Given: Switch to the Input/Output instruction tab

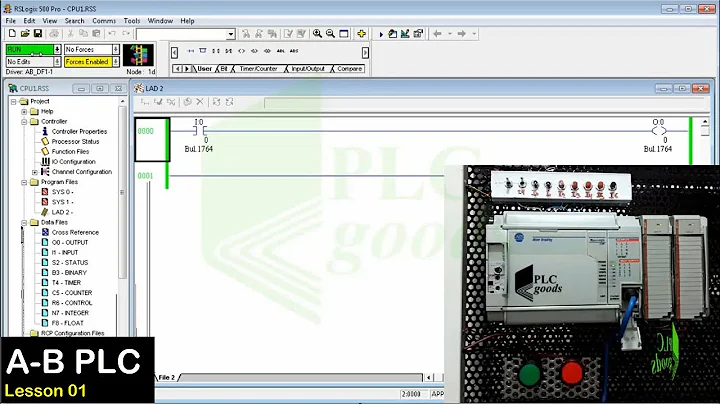Looking at the screenshot, I should tap(308, 69).
